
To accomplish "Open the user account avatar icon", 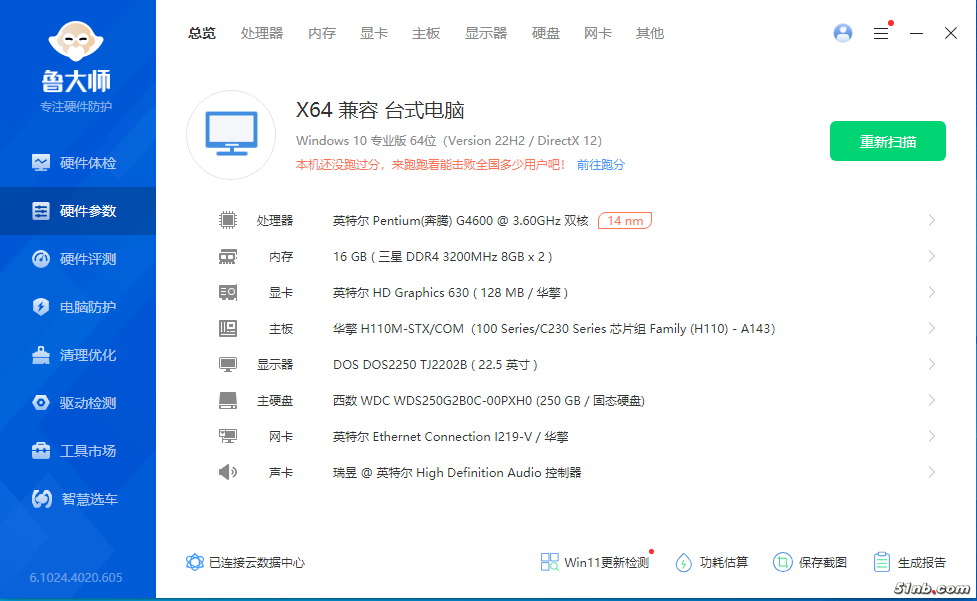I will [843, 33].
